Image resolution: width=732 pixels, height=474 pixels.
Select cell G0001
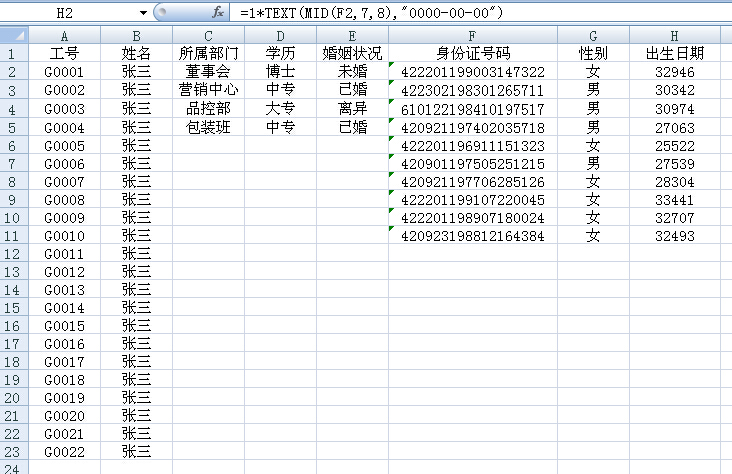point(64,71)
